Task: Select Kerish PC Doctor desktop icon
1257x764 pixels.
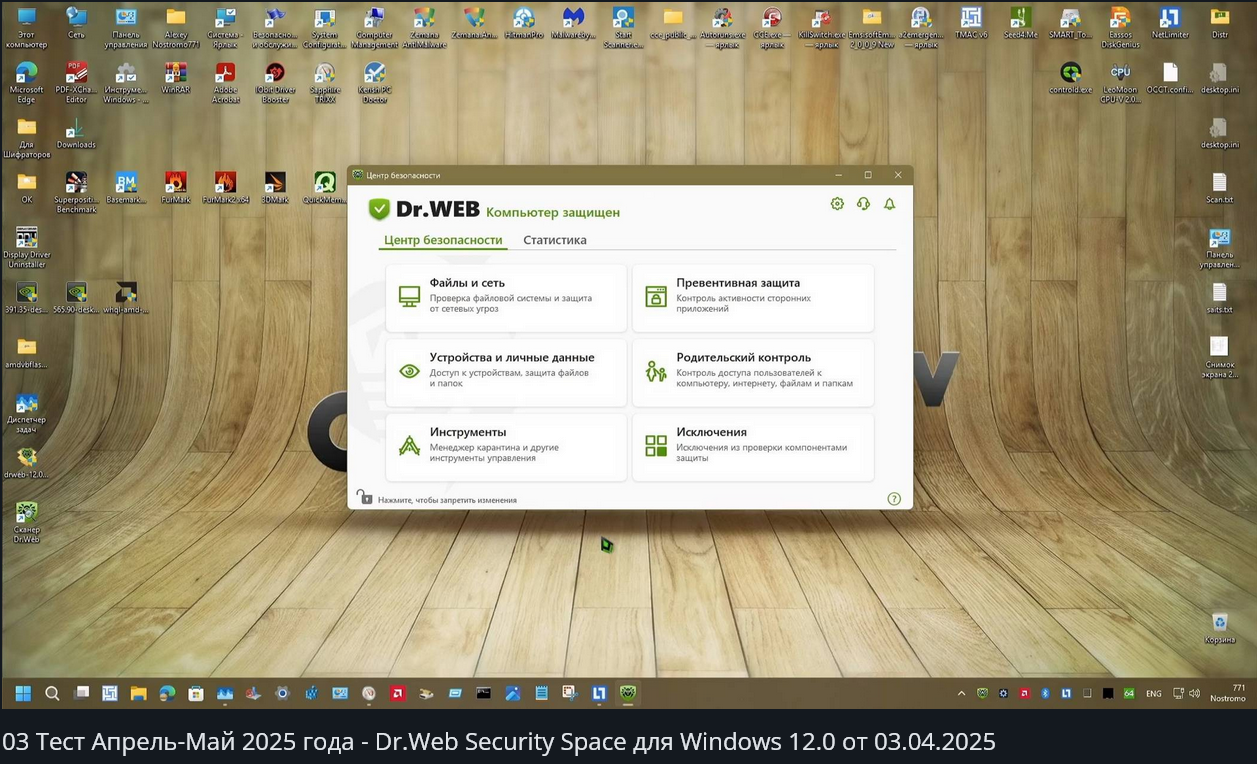Action: tap(375, 83)
